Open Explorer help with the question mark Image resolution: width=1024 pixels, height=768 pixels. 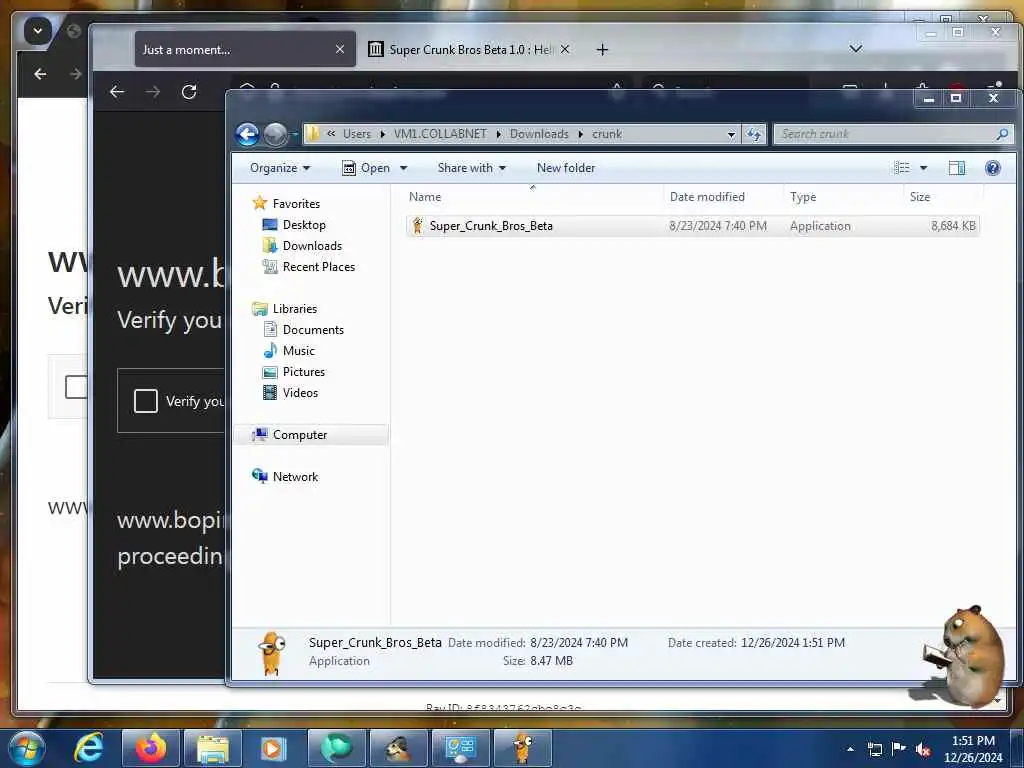[x=992, y=168]
